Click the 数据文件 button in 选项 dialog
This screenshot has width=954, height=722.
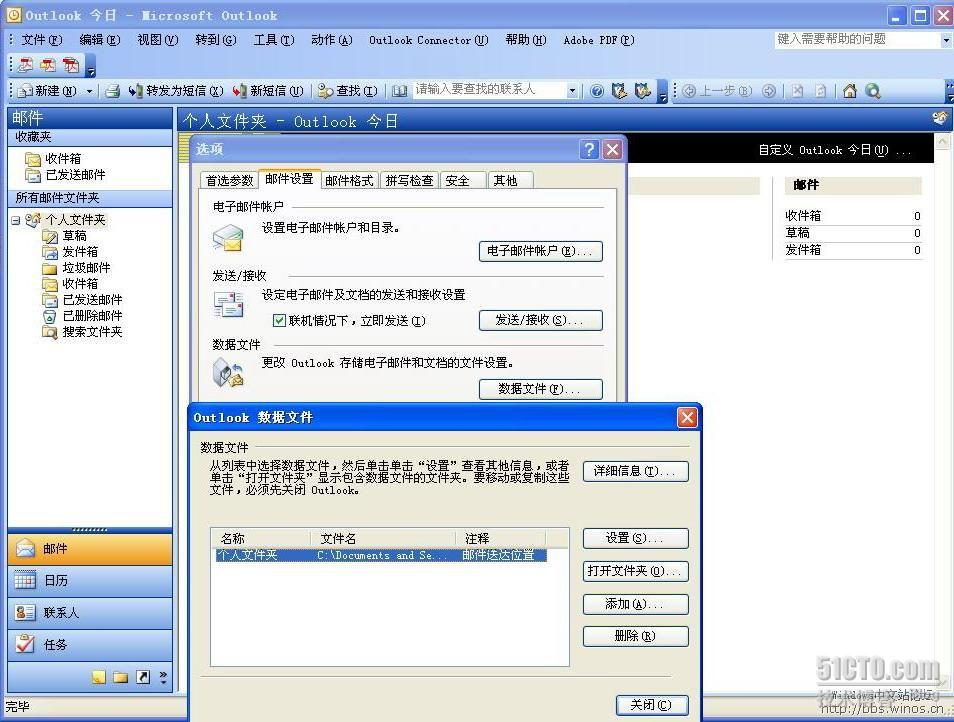point(541,389)
